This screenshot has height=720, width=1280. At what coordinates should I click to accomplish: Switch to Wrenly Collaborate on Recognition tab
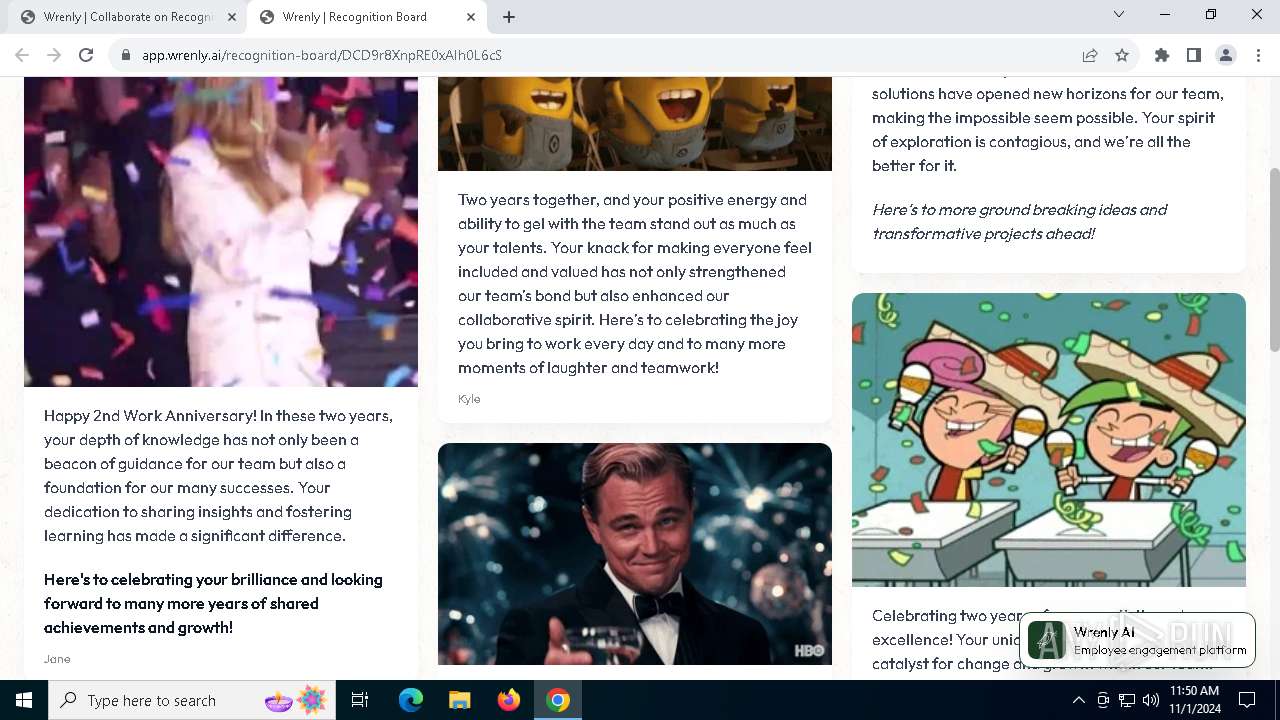coord(128,17)
